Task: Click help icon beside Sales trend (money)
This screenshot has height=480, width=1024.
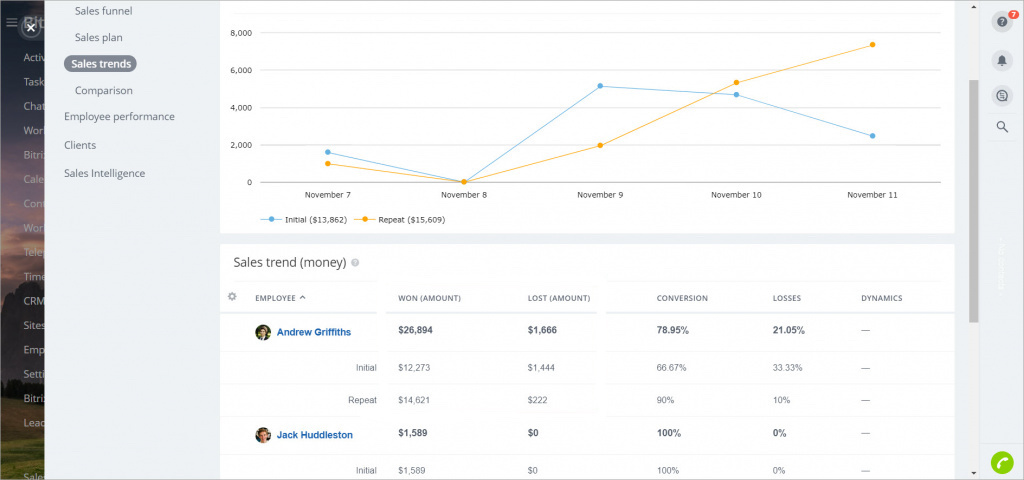Action: click(355, 263)
